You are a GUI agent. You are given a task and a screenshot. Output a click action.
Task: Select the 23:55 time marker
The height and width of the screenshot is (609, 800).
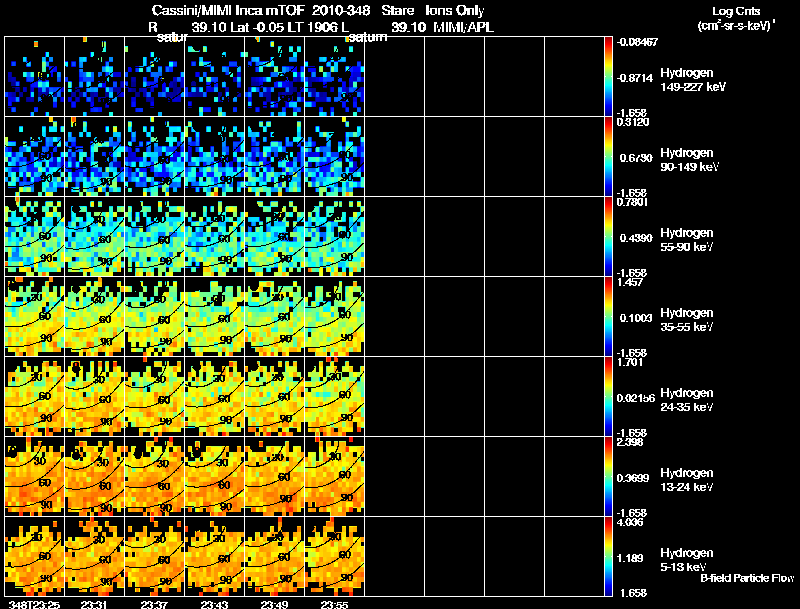334,604
